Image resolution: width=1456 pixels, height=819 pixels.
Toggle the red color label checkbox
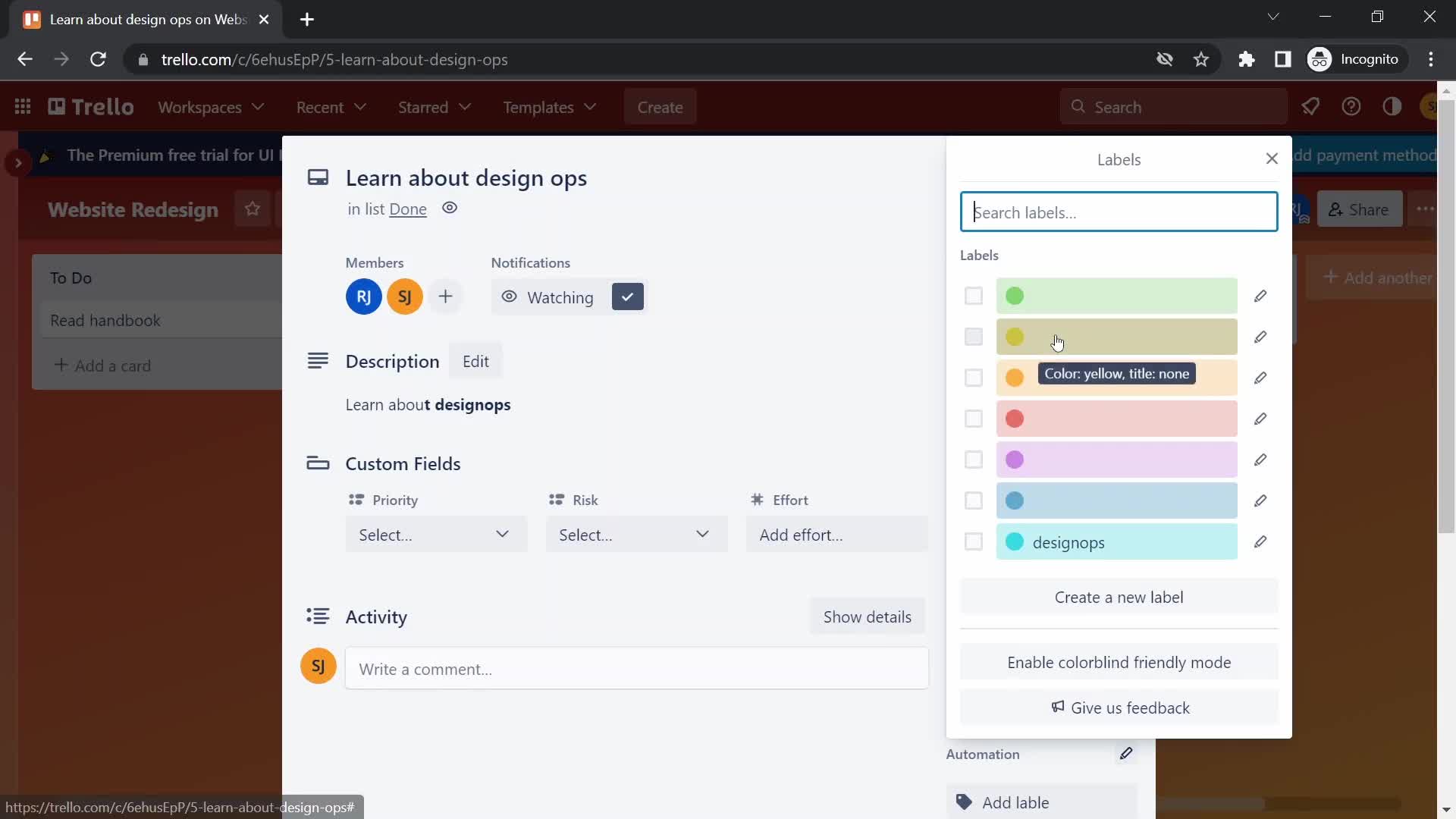click(973, 418)
